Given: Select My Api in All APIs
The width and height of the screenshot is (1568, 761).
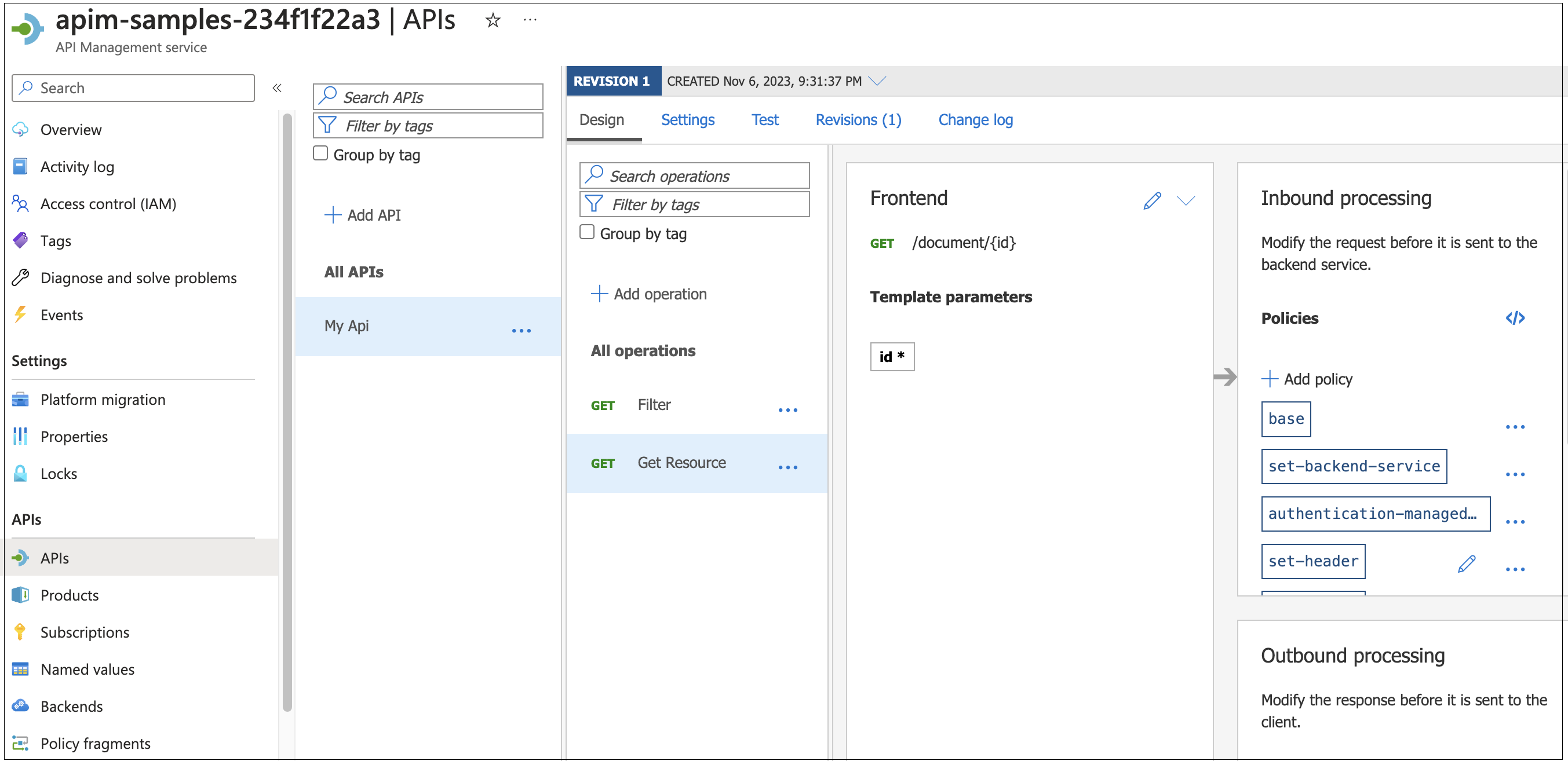Looking at the screenshot, I should tap(427, 326).
